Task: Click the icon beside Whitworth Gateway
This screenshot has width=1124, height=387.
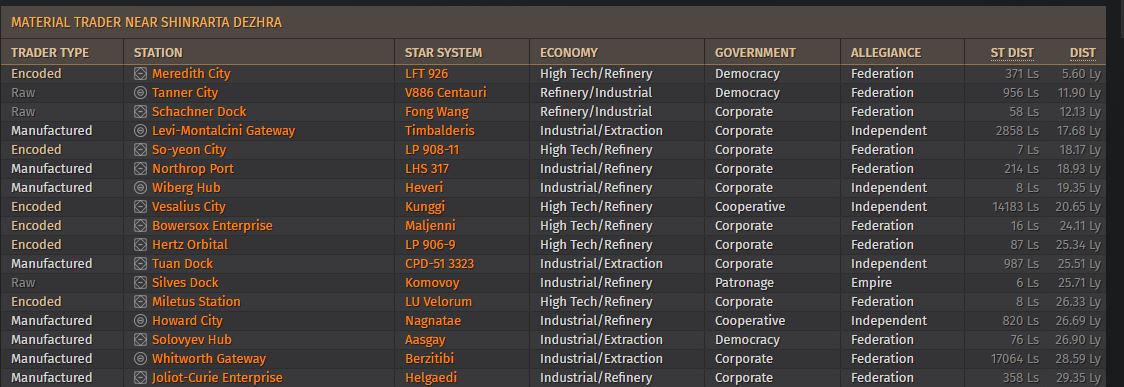Action: (x=140, y=358)
